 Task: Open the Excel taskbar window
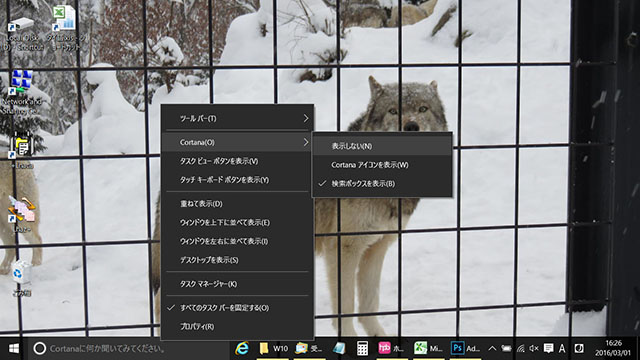(428, 348)
